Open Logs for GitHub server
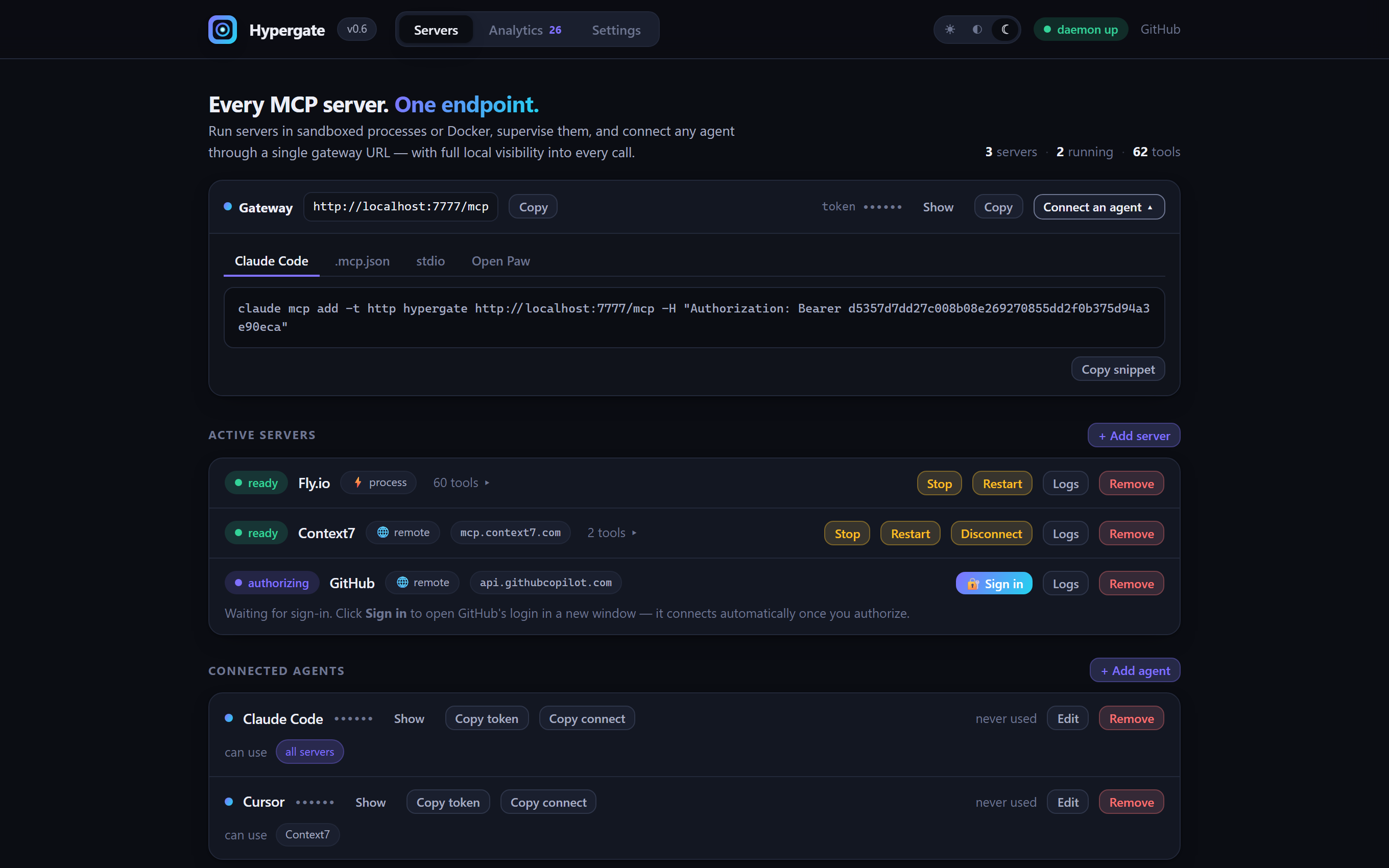1389x868 pixels. (1065, 583)
